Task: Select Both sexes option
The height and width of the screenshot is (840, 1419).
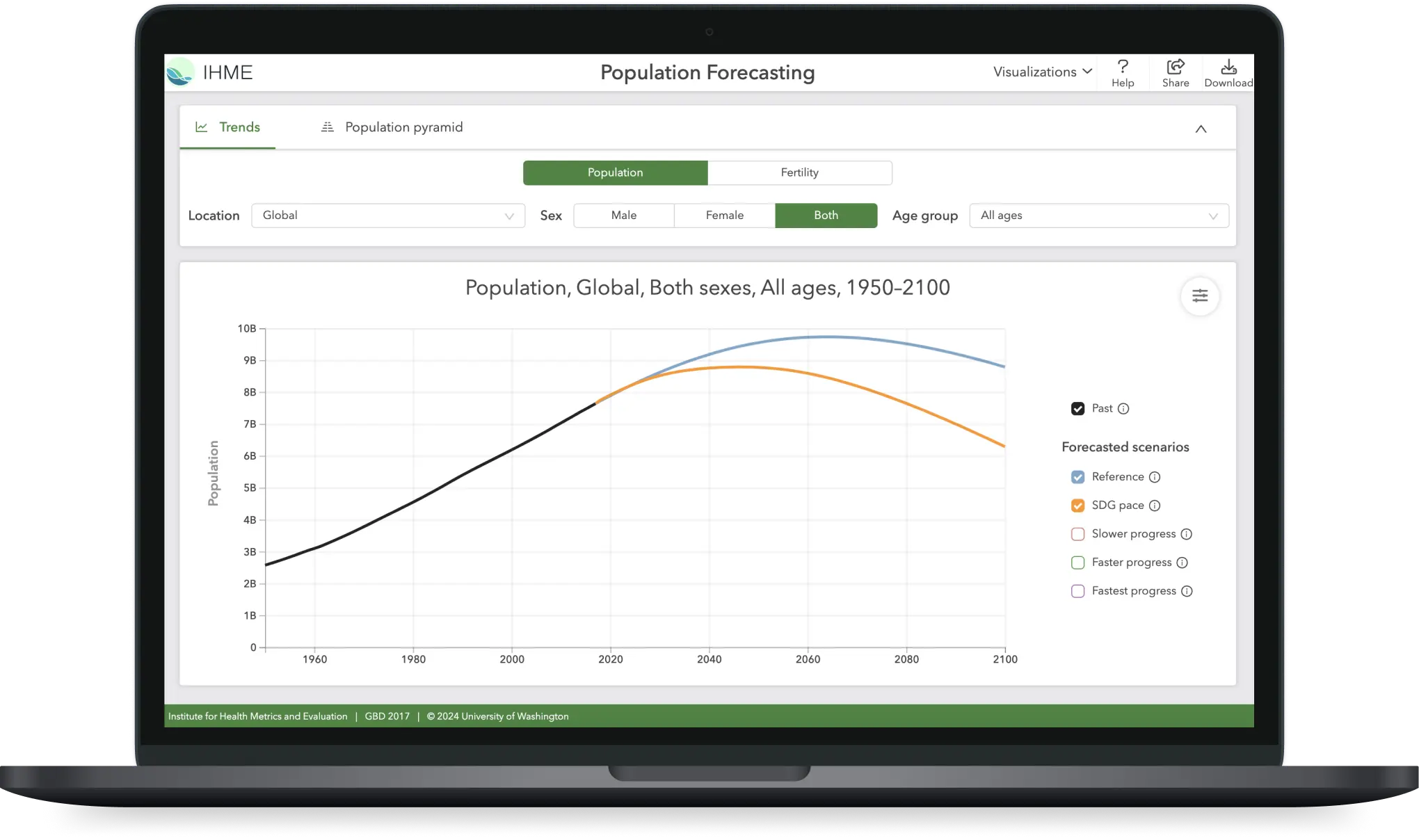Action: click(x=826, y=216)
